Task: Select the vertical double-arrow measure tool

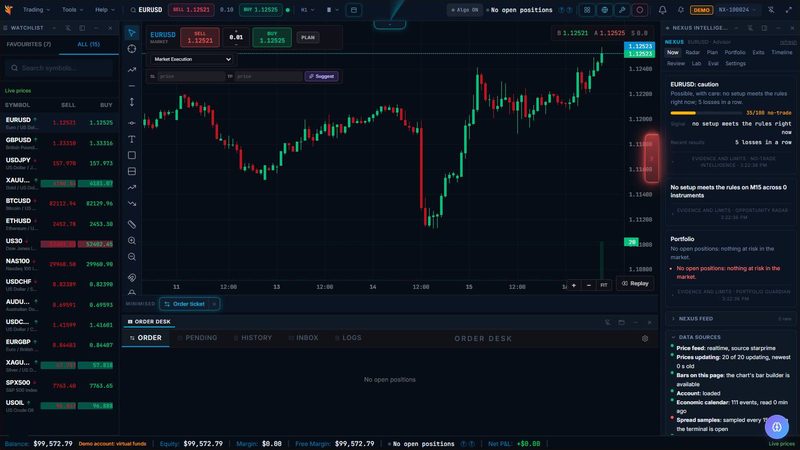Action: pyautogui.click(x=132, y=102)
